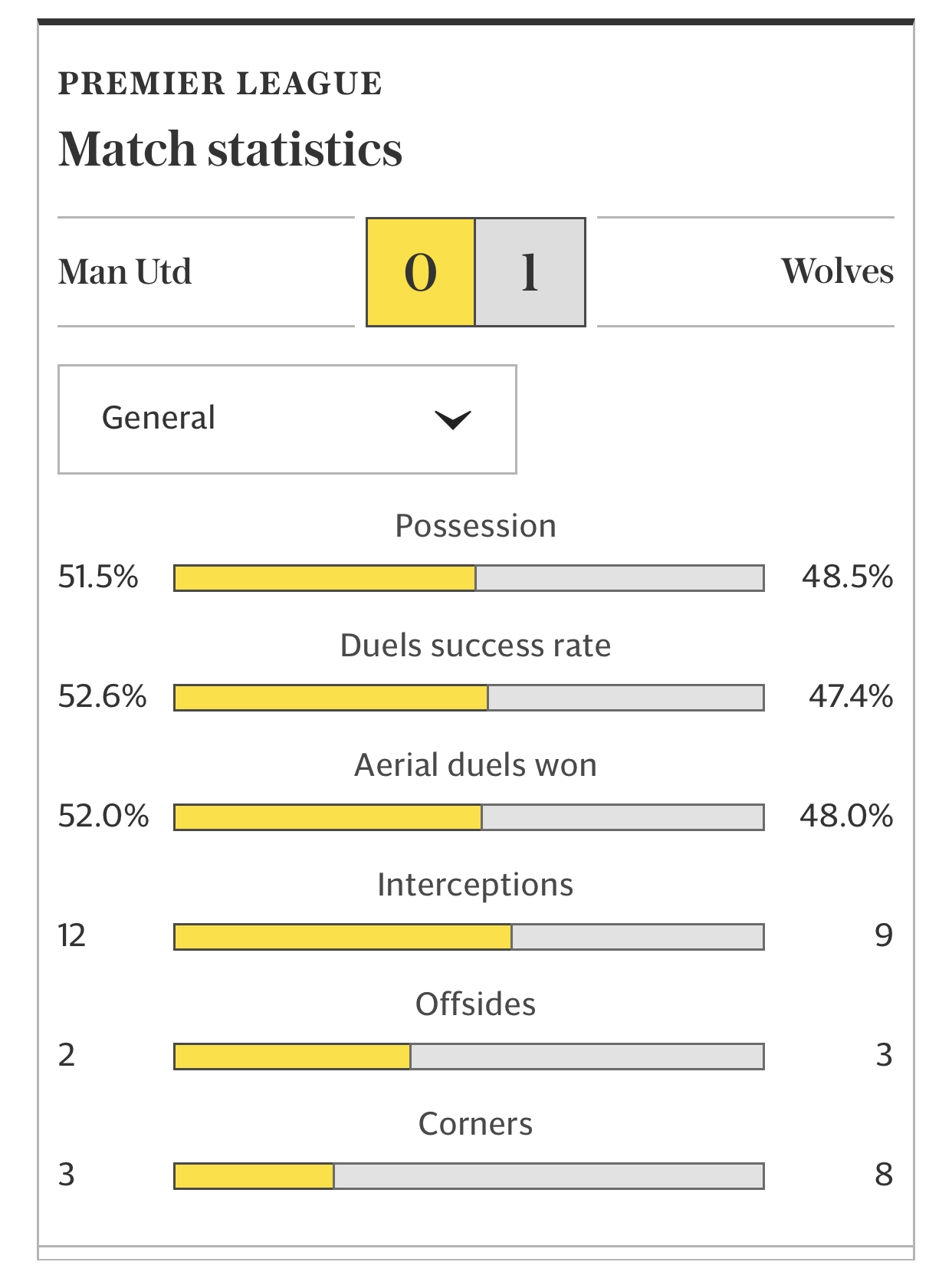This screenshot has width=952, height=1285.
Task: Click the Man Utd team name
Action: pos(125,271)
